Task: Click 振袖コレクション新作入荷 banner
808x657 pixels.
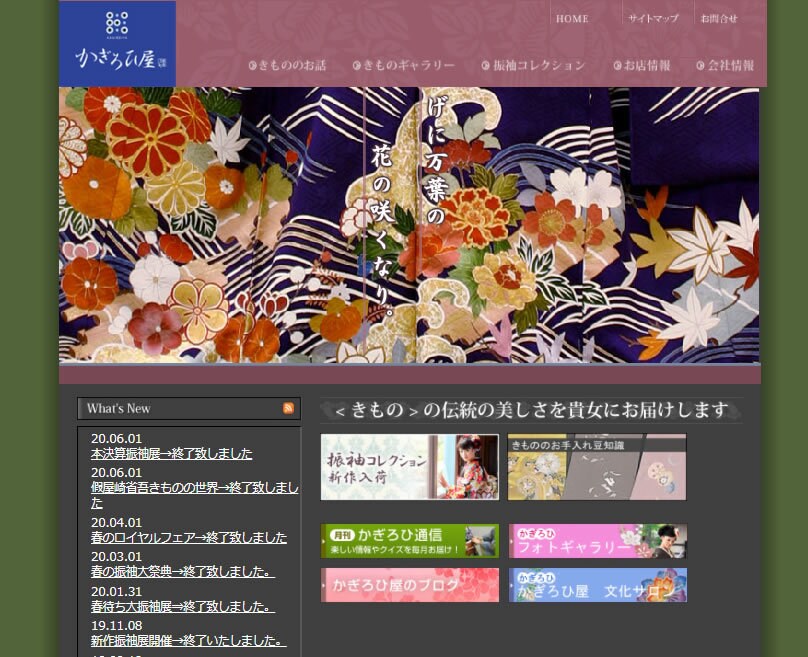Action: point(410,467)
